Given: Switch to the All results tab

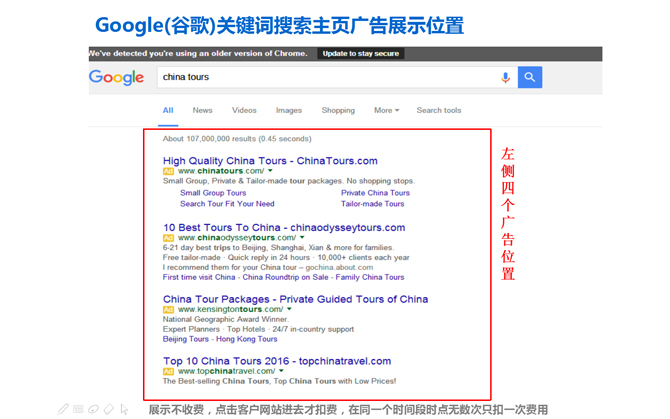Looking at the screenshot, I should coord(168,110).
